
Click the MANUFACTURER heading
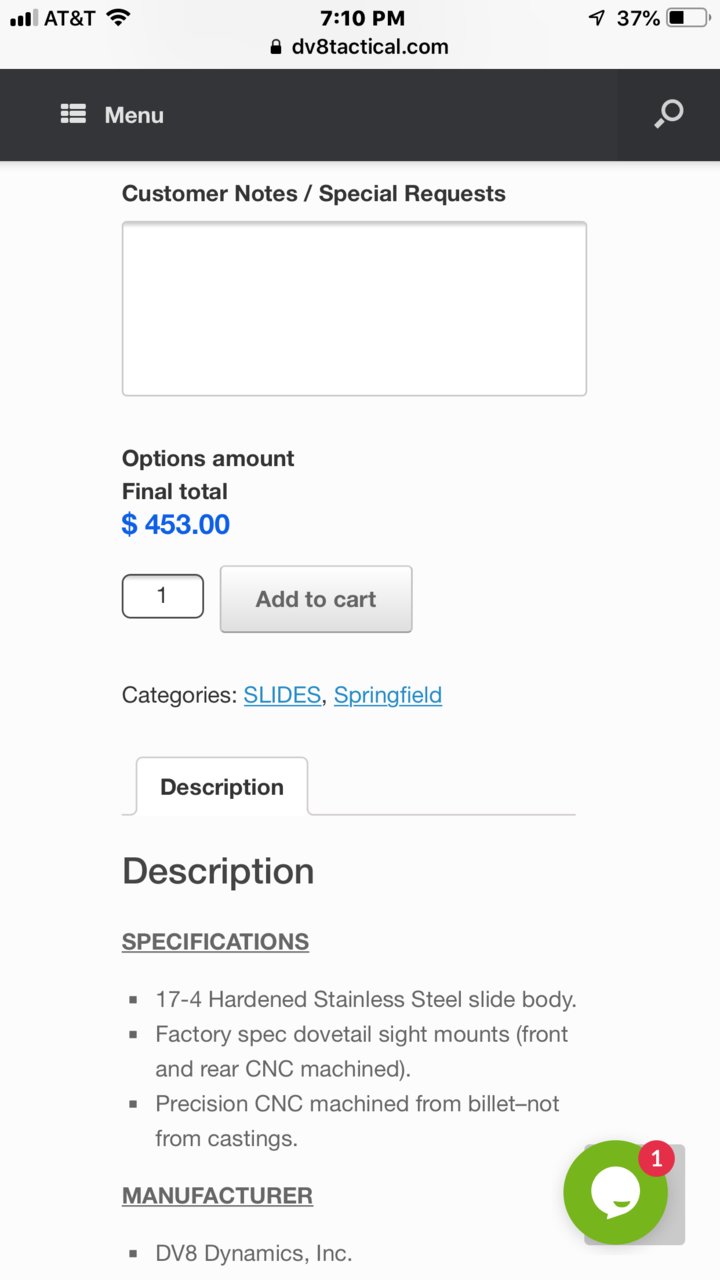217,1196
